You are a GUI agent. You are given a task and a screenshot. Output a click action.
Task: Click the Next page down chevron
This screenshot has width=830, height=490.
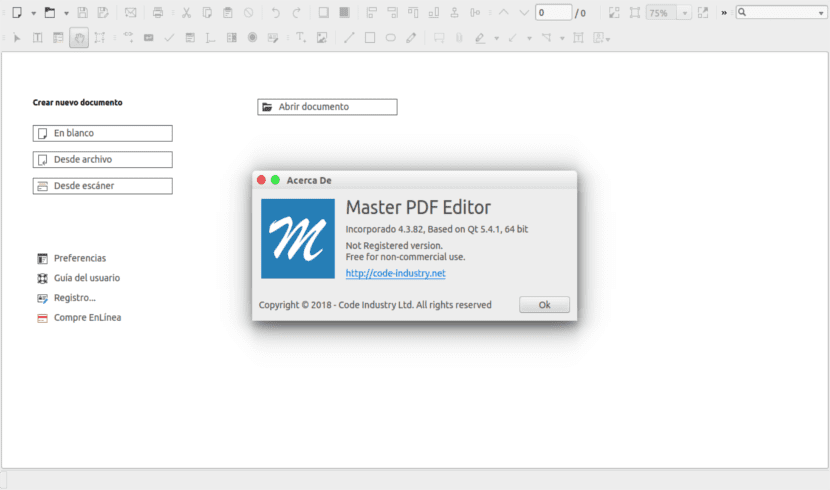pos(524,13)
